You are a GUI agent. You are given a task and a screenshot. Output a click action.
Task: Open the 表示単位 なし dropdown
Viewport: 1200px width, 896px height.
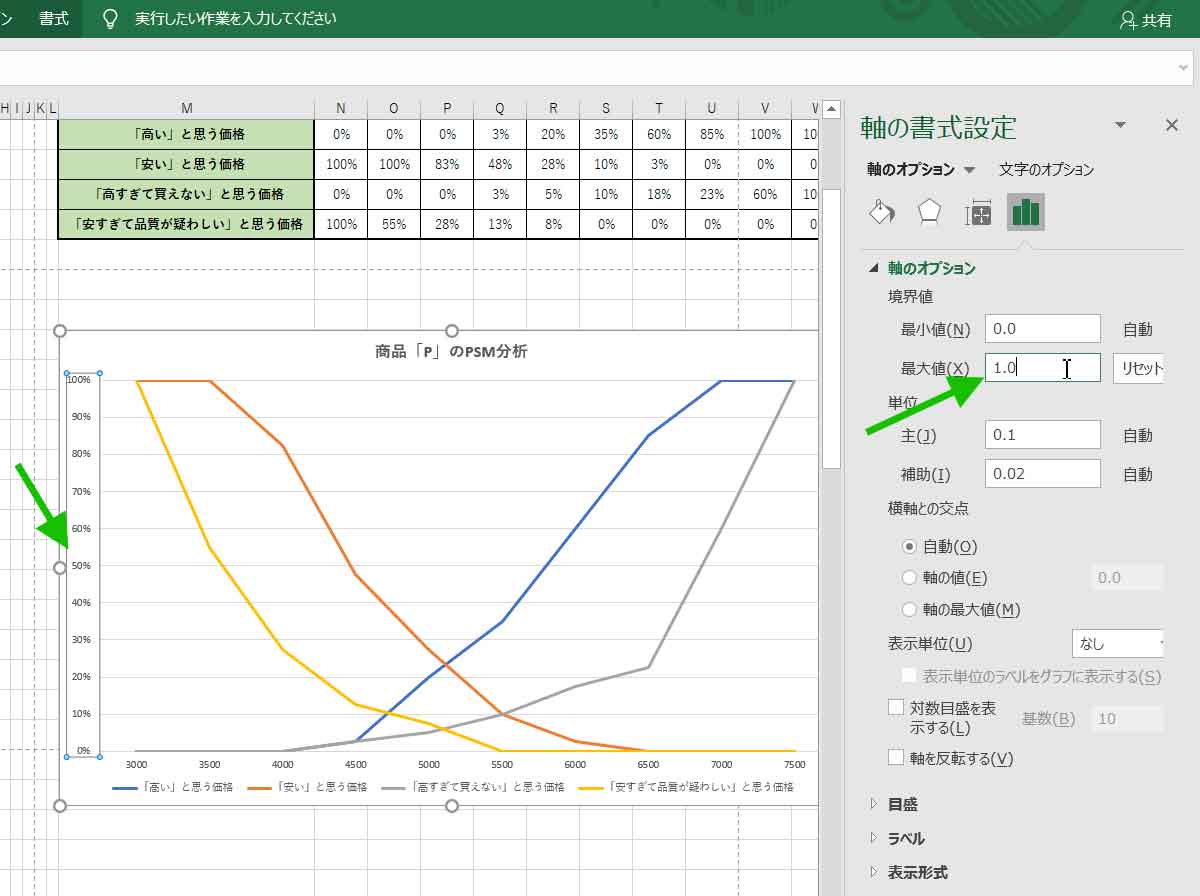click(1118, 644)
